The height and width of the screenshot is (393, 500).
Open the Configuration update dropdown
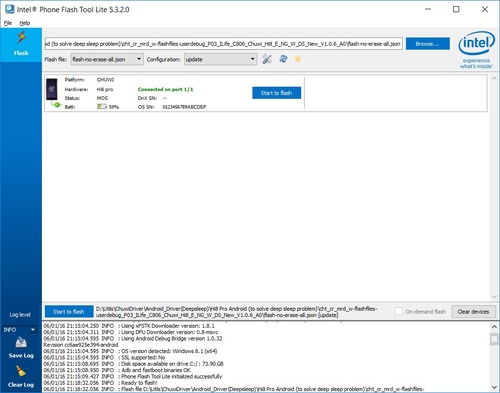click(x=221, y=59)
